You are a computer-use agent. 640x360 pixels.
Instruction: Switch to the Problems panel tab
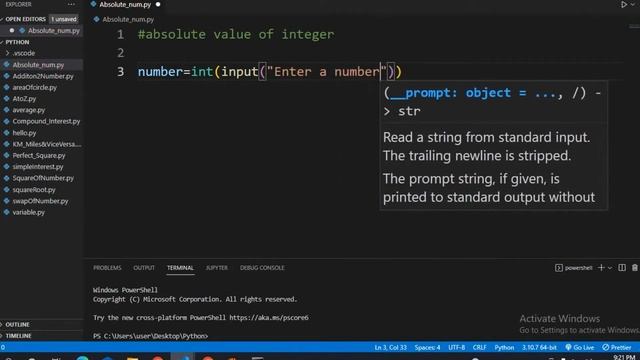click(x=107, y=268)
